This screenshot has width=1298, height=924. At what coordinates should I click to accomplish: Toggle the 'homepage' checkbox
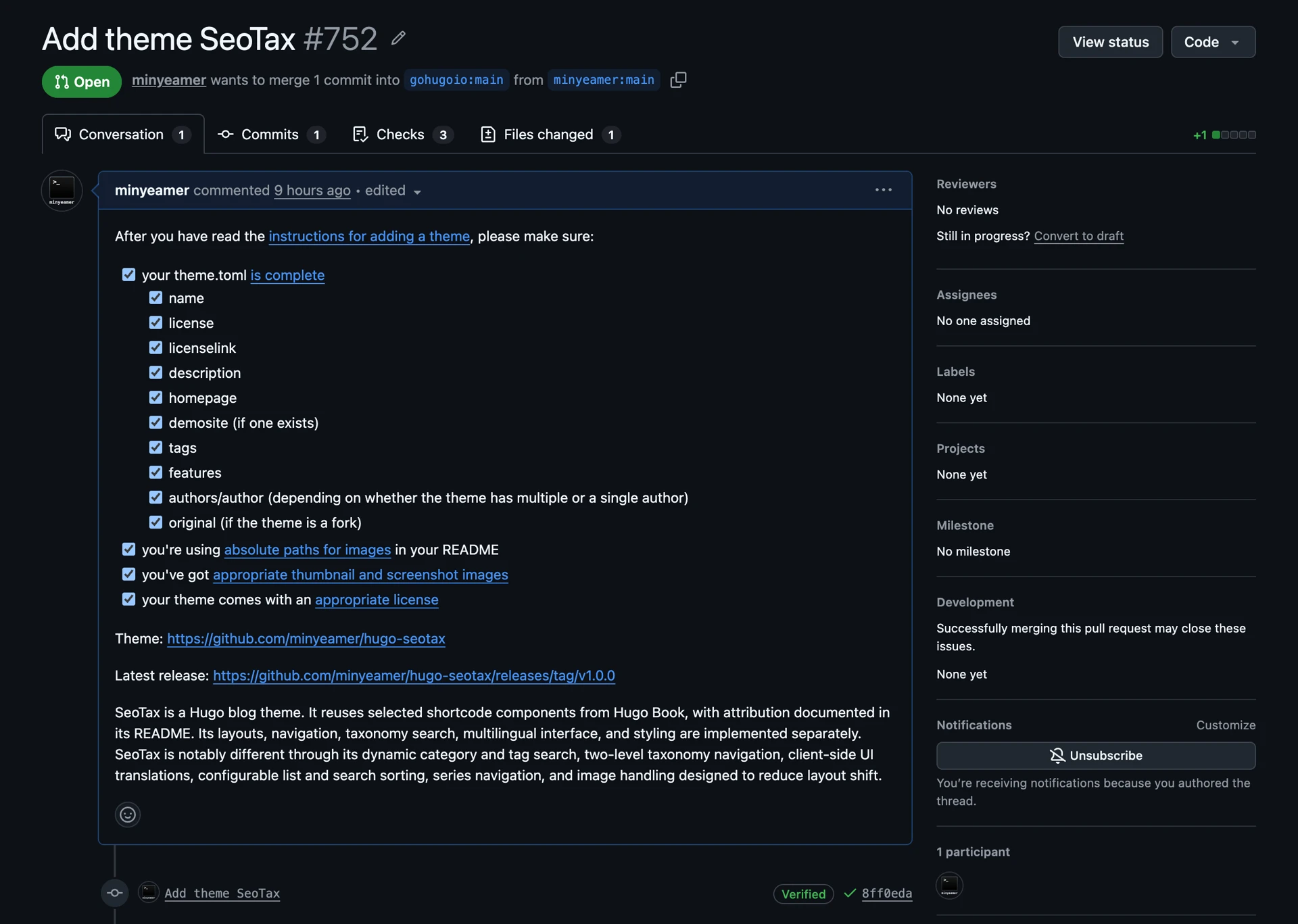tap(155, 397)
